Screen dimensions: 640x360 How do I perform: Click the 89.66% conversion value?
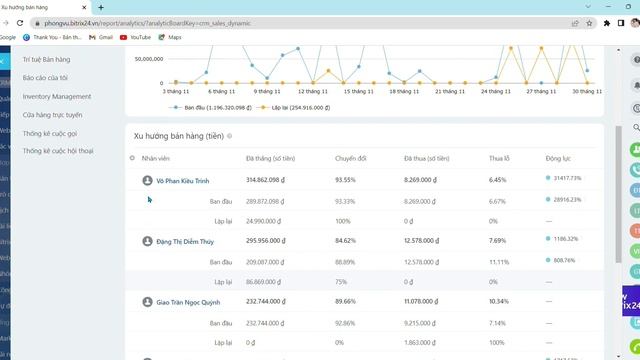coord(345,302)
